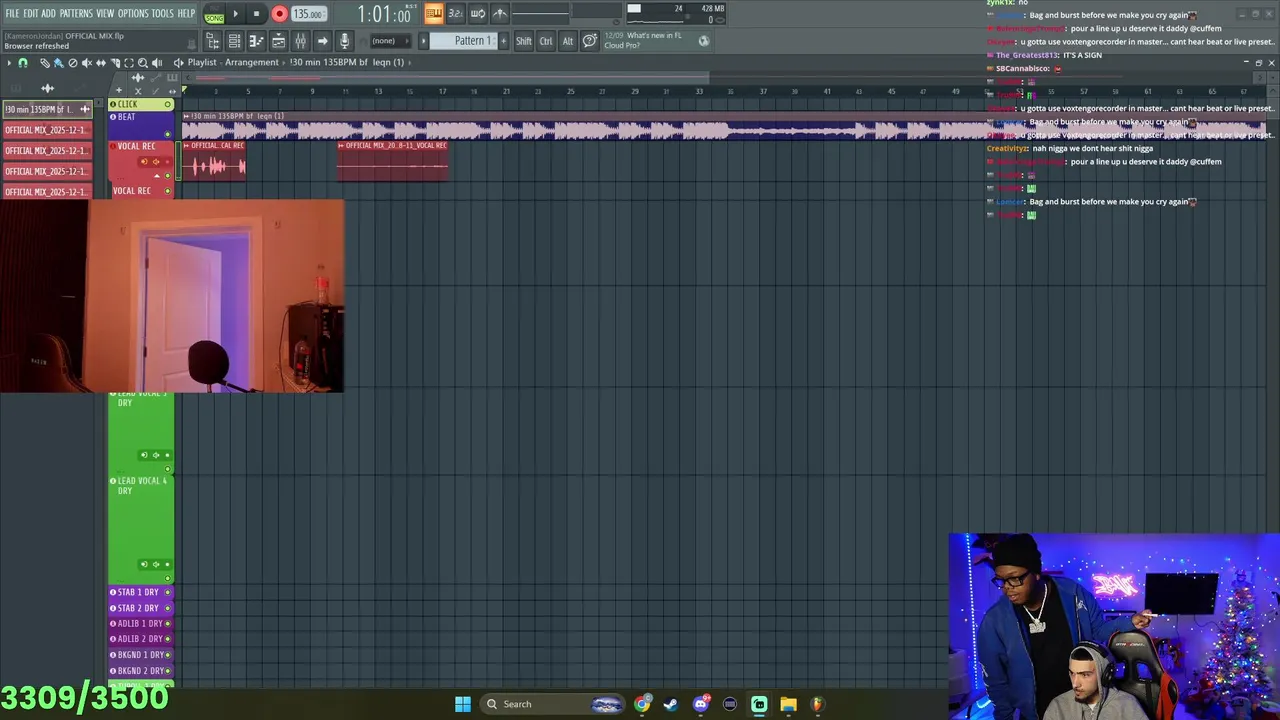Start playback with the Play button
The width and height of the screenshot is (1280, 720).
tap(236, 14)
